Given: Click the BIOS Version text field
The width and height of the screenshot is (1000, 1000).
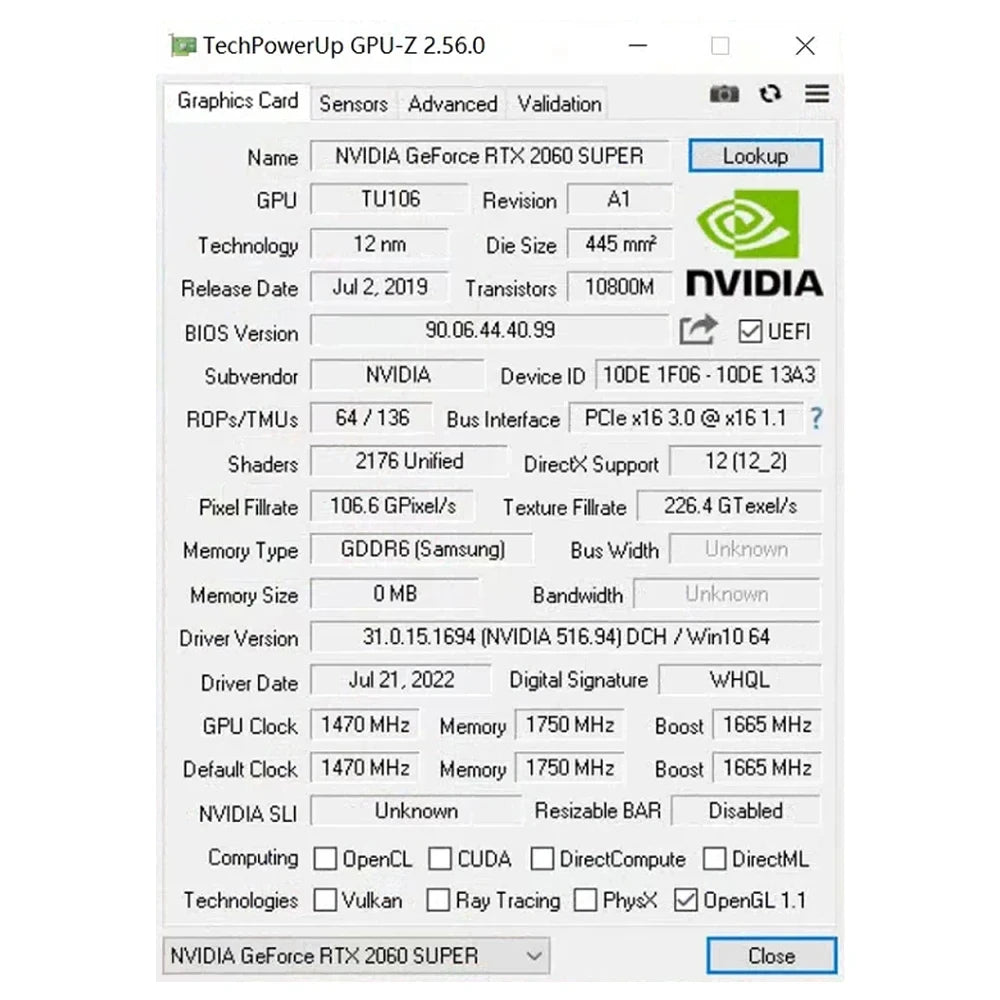Looking at the screenshot, I should pos(490,330).
